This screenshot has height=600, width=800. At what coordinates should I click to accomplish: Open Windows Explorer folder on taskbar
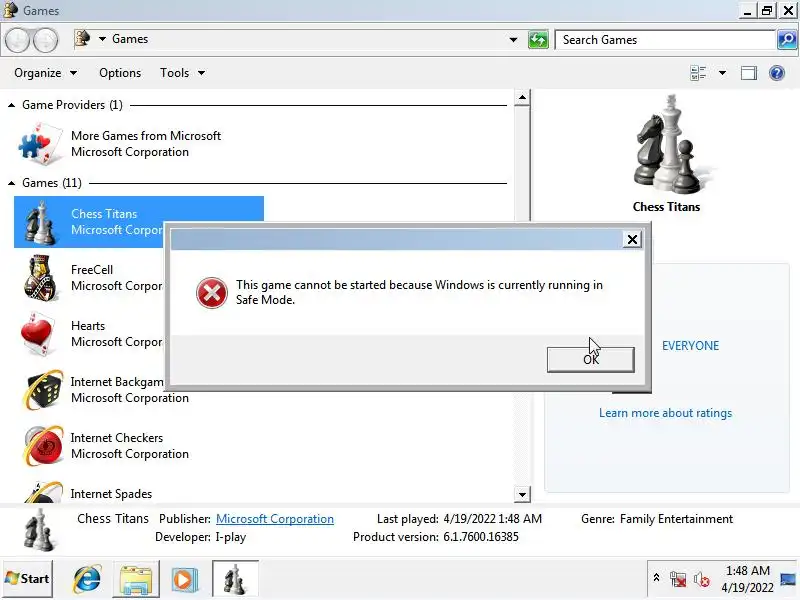coord(136,579)
